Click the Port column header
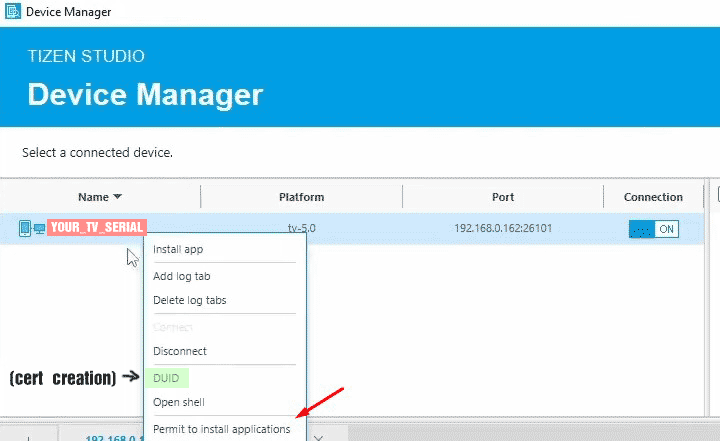The height and width of the screenshot is (441, 720). click(x=503, y=197)
